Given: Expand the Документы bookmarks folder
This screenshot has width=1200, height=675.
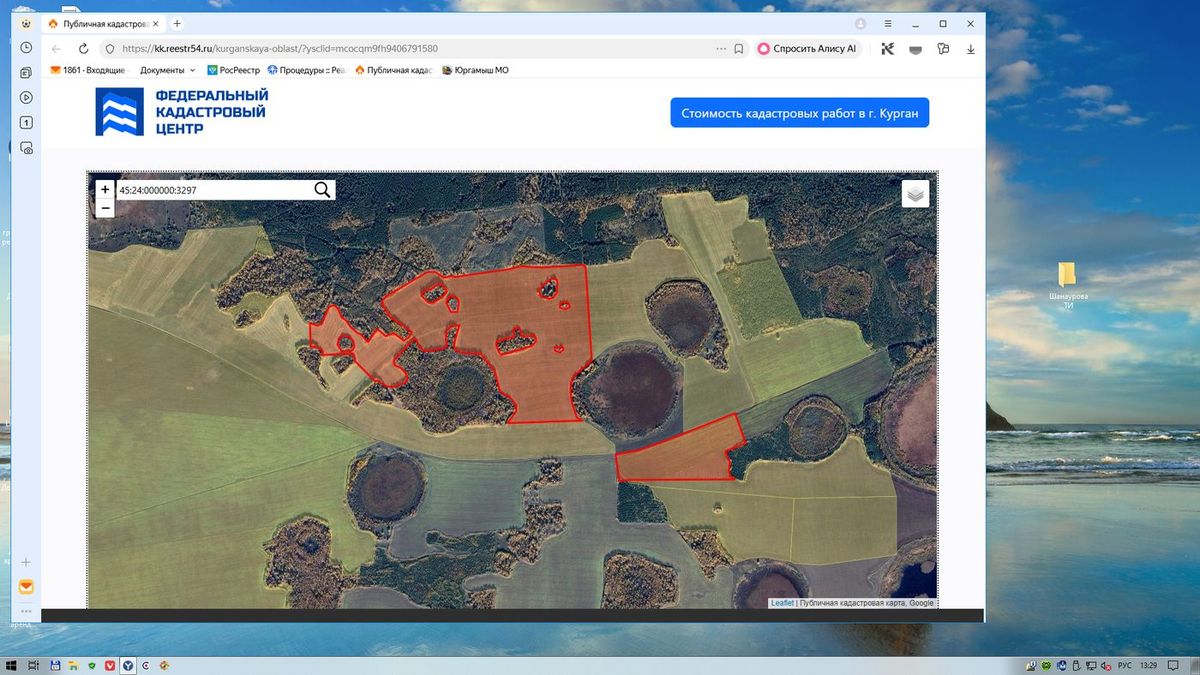Looking at the screenshot, I should (167, 70).
